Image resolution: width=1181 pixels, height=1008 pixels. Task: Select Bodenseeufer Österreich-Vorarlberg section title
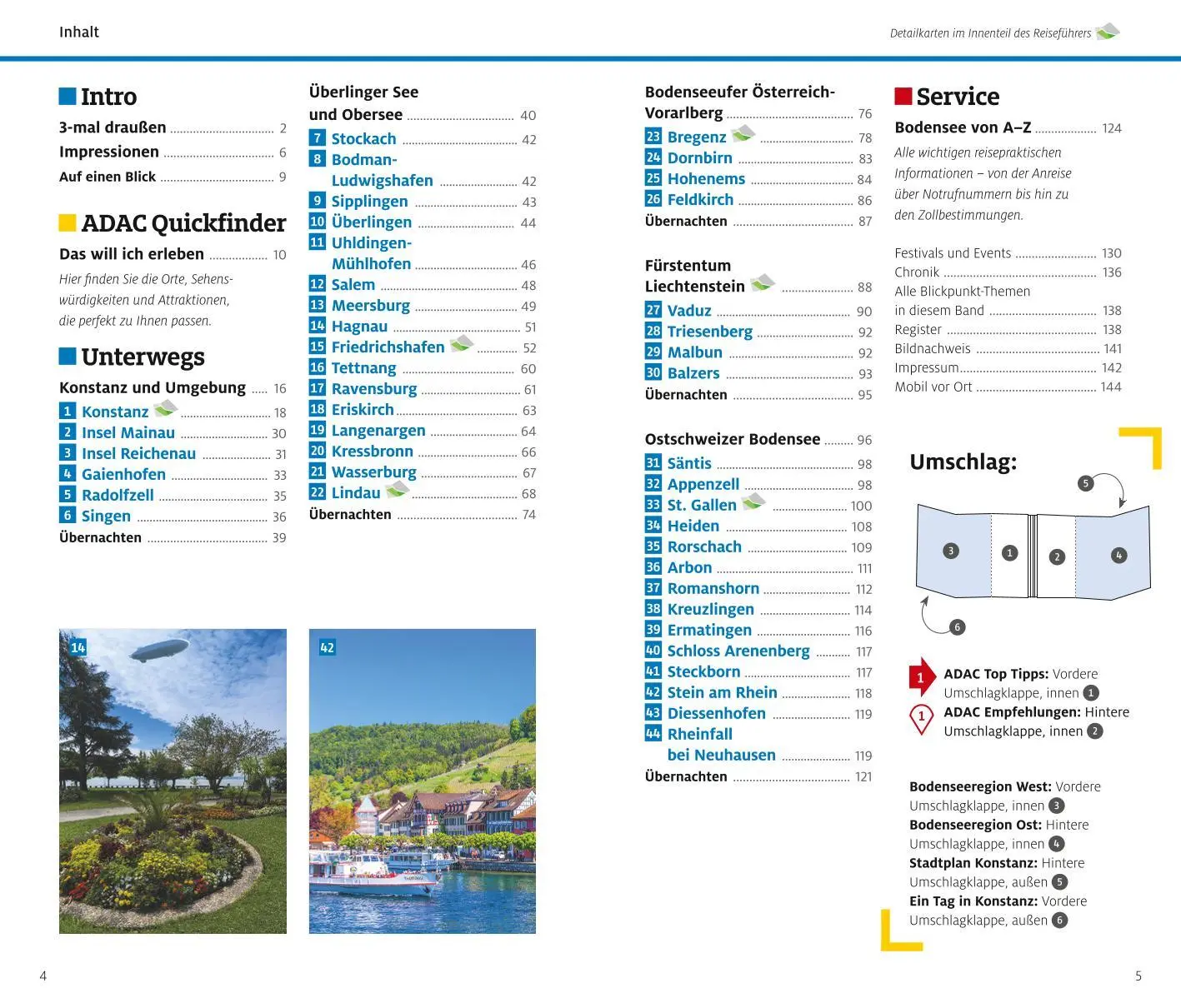pyautogui.click(x=740, y=102)
